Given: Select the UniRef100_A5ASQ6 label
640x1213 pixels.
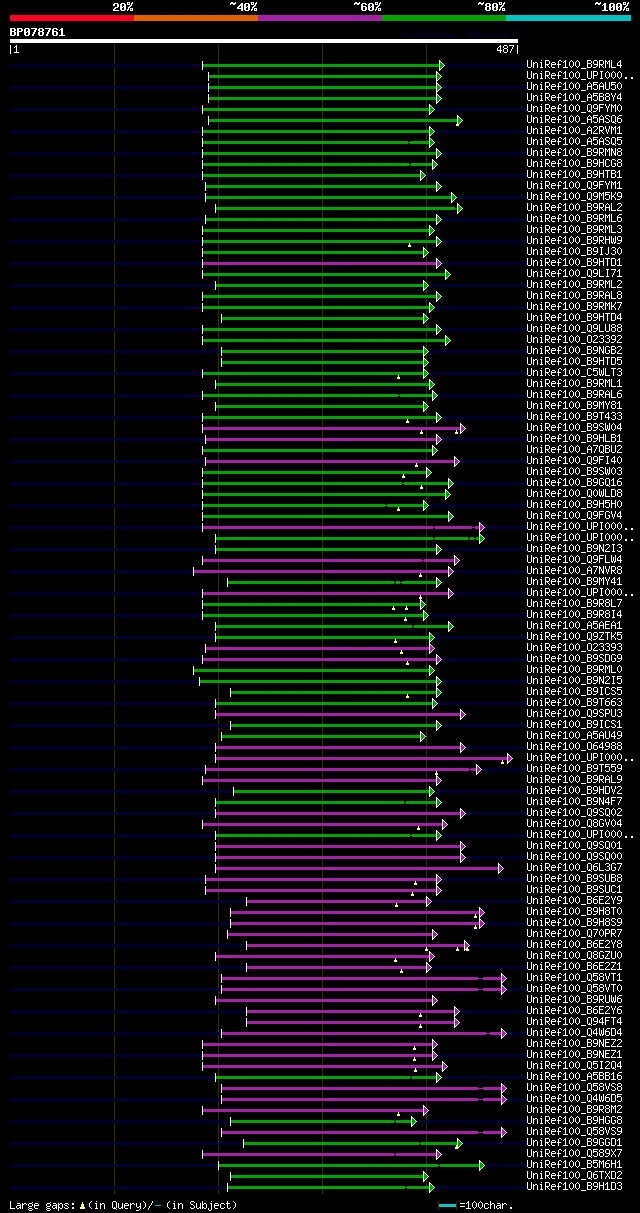Looking at the screenshot, I should point(574,120).
